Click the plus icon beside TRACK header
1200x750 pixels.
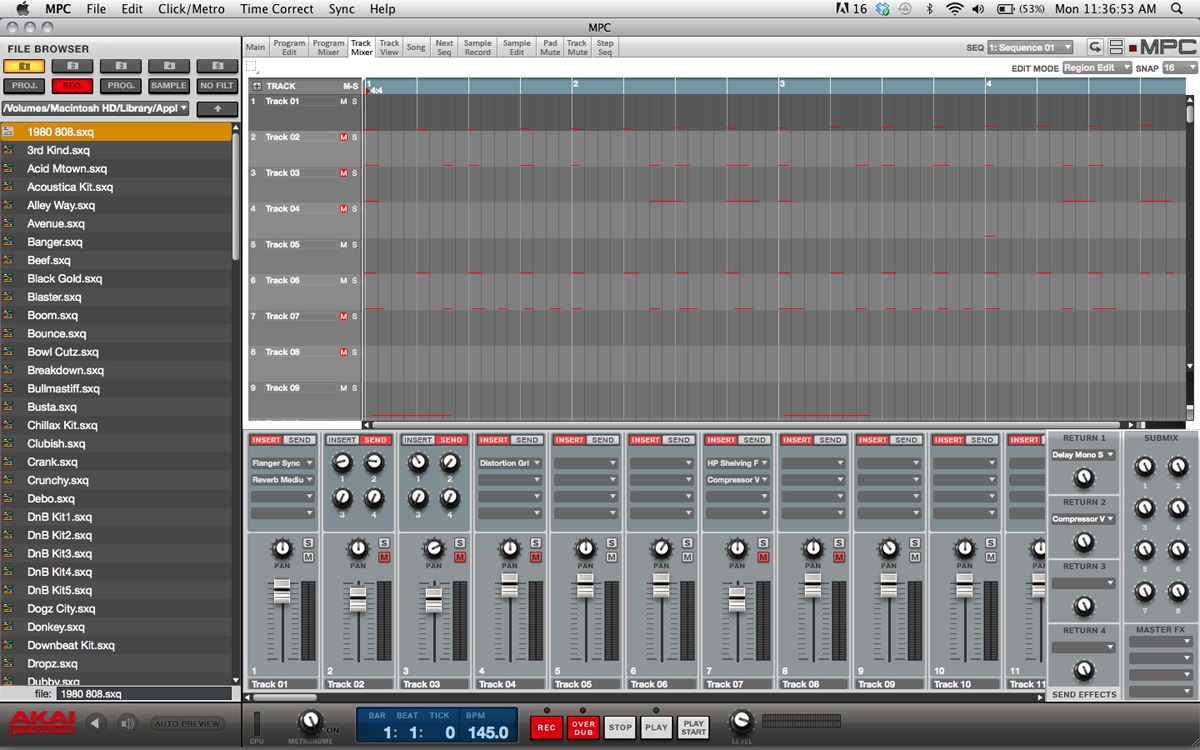[257, 86]
